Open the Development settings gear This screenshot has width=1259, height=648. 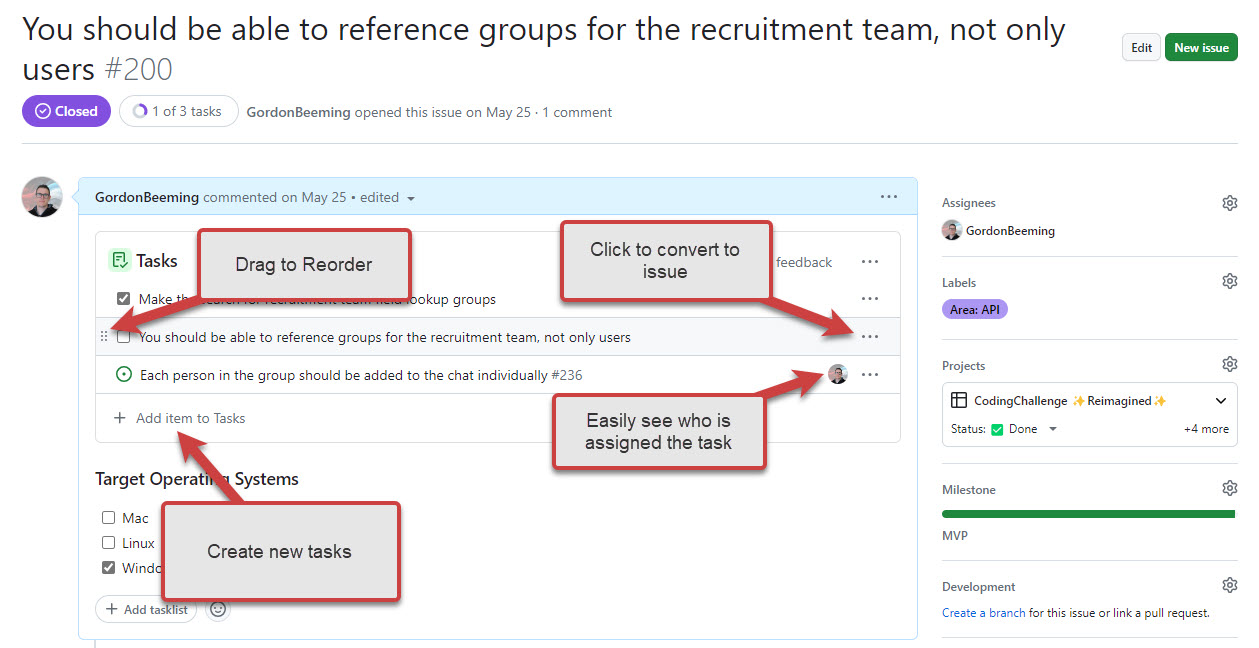click(1229, 586)
